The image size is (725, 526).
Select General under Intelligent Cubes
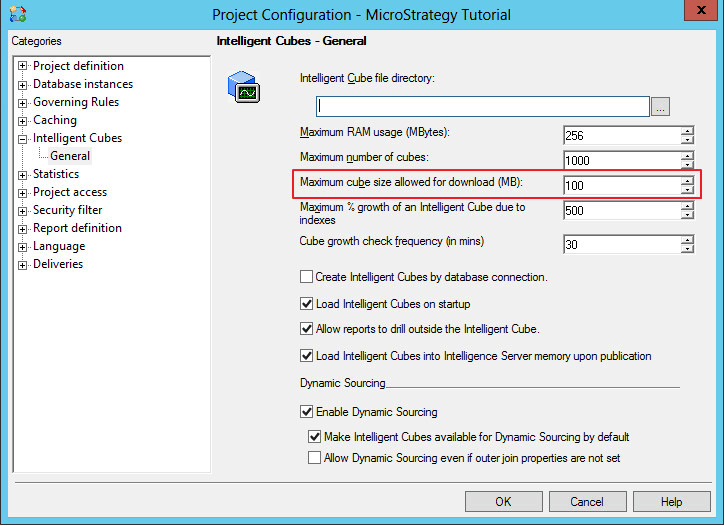70,156
